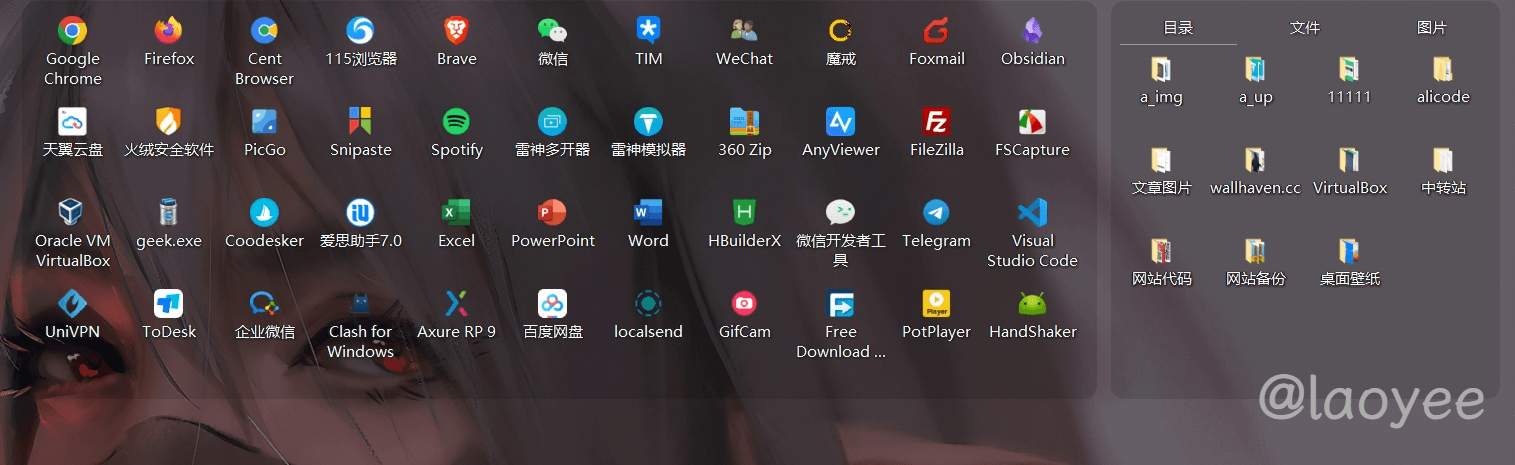Open the PicGo shortcut
Viewport: 1515px width, 465px height.
click(x=264, y=122)
